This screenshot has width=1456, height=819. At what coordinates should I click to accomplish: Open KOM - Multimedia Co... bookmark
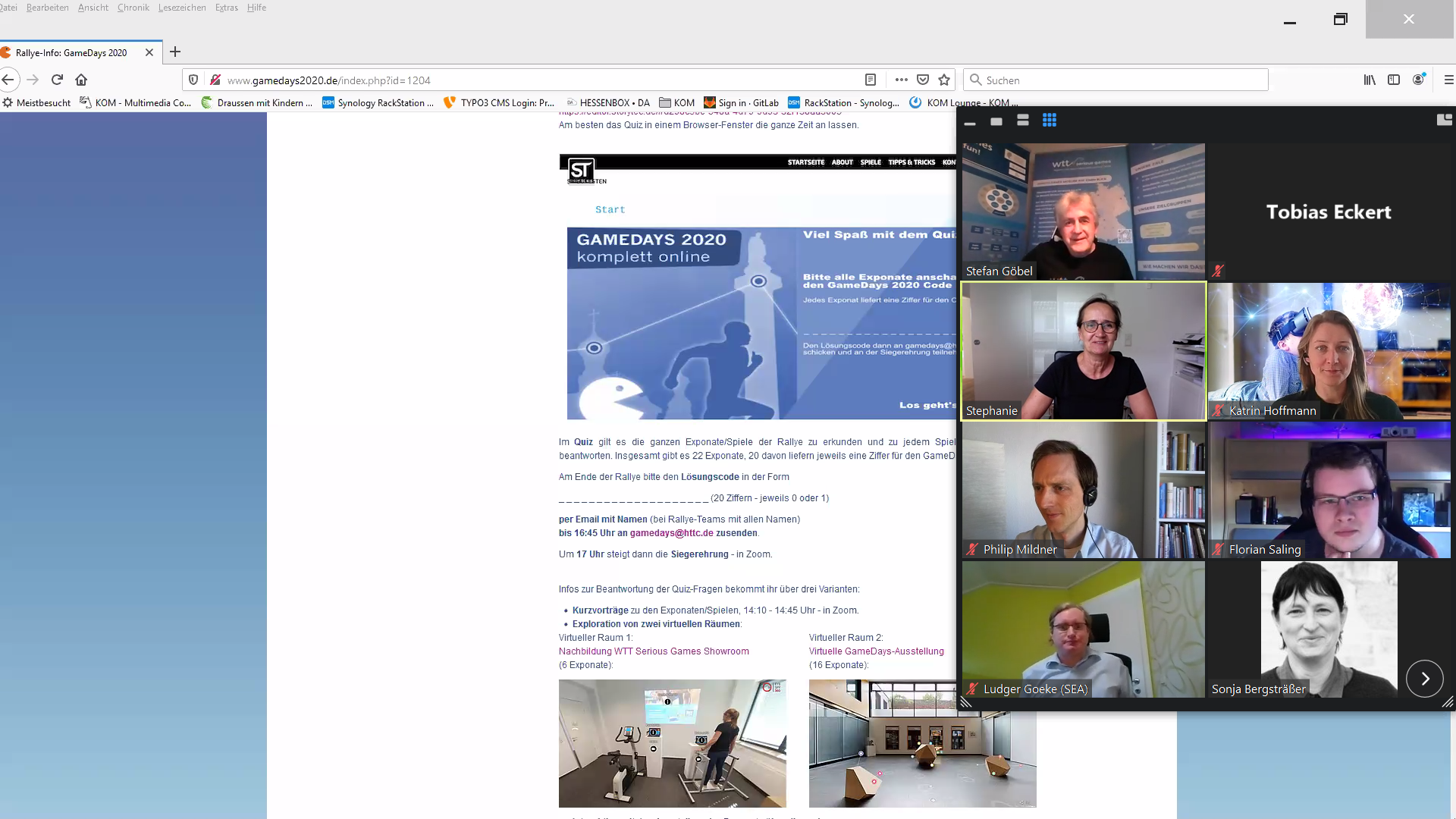point(135,102)
